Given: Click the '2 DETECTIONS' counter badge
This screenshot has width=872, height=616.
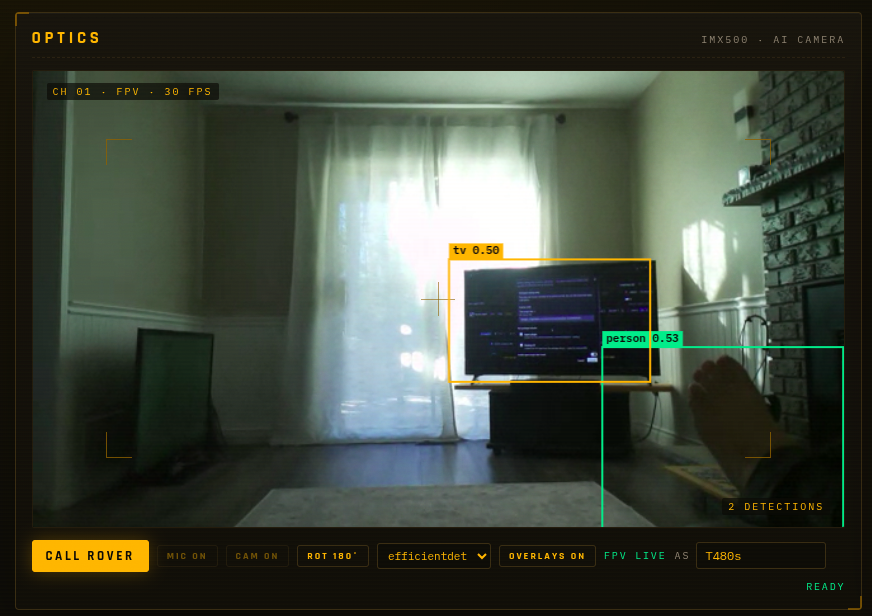Looking at the screenshot, I should 775,506.
